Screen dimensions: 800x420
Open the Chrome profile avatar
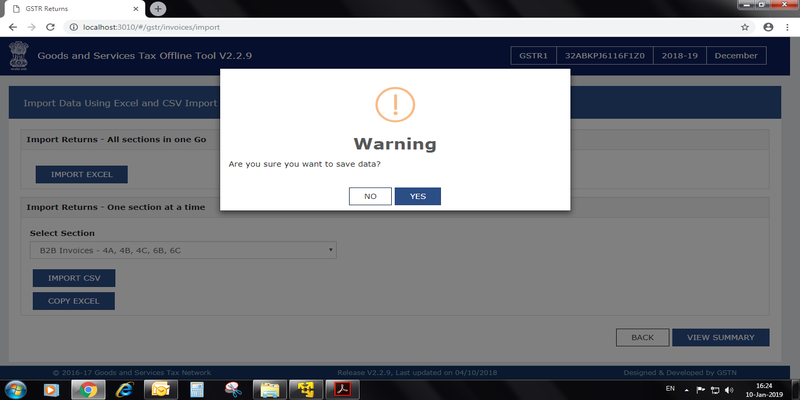(768, 27)
